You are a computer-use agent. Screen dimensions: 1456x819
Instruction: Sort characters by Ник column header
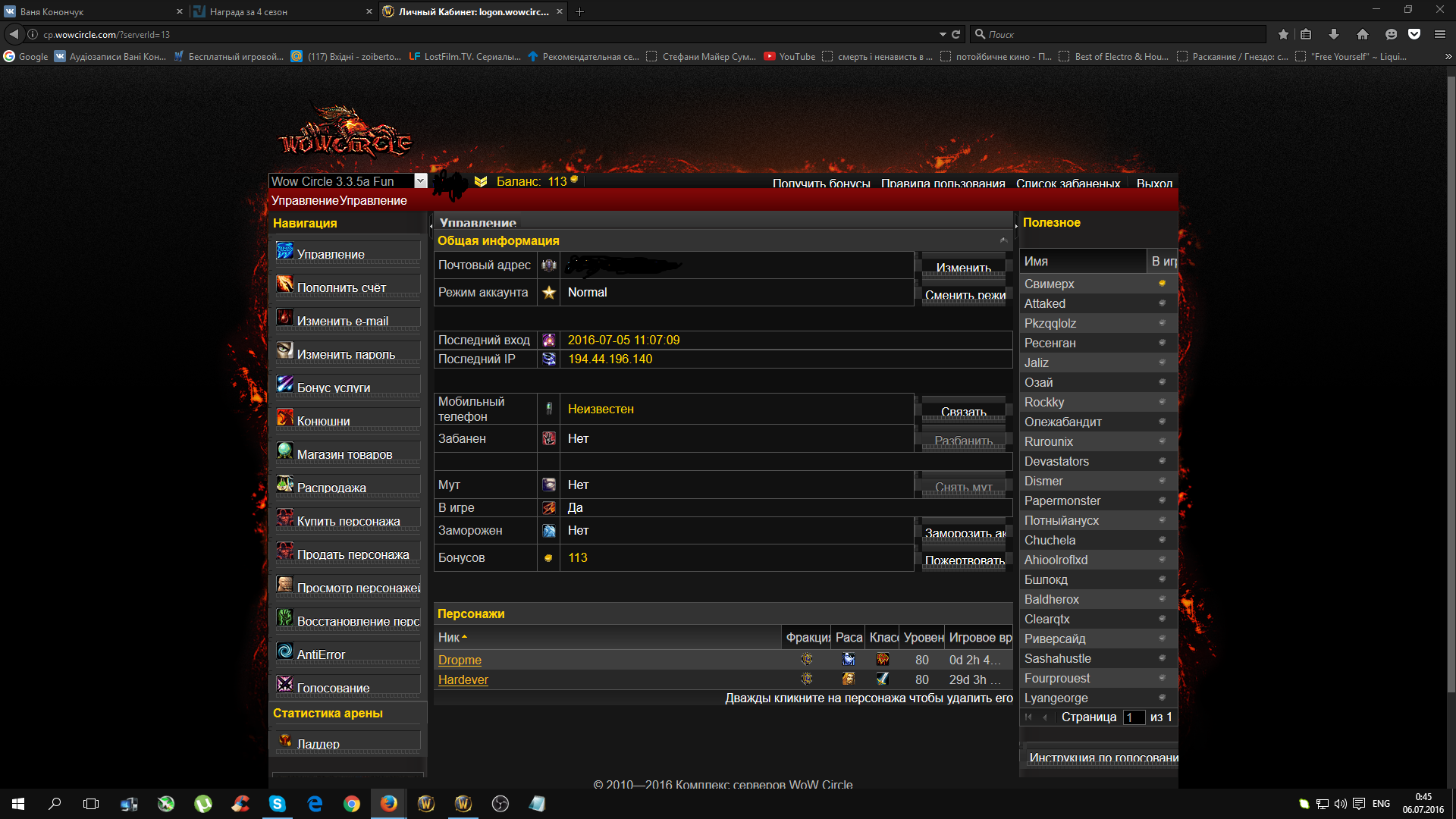coord(450,638)
